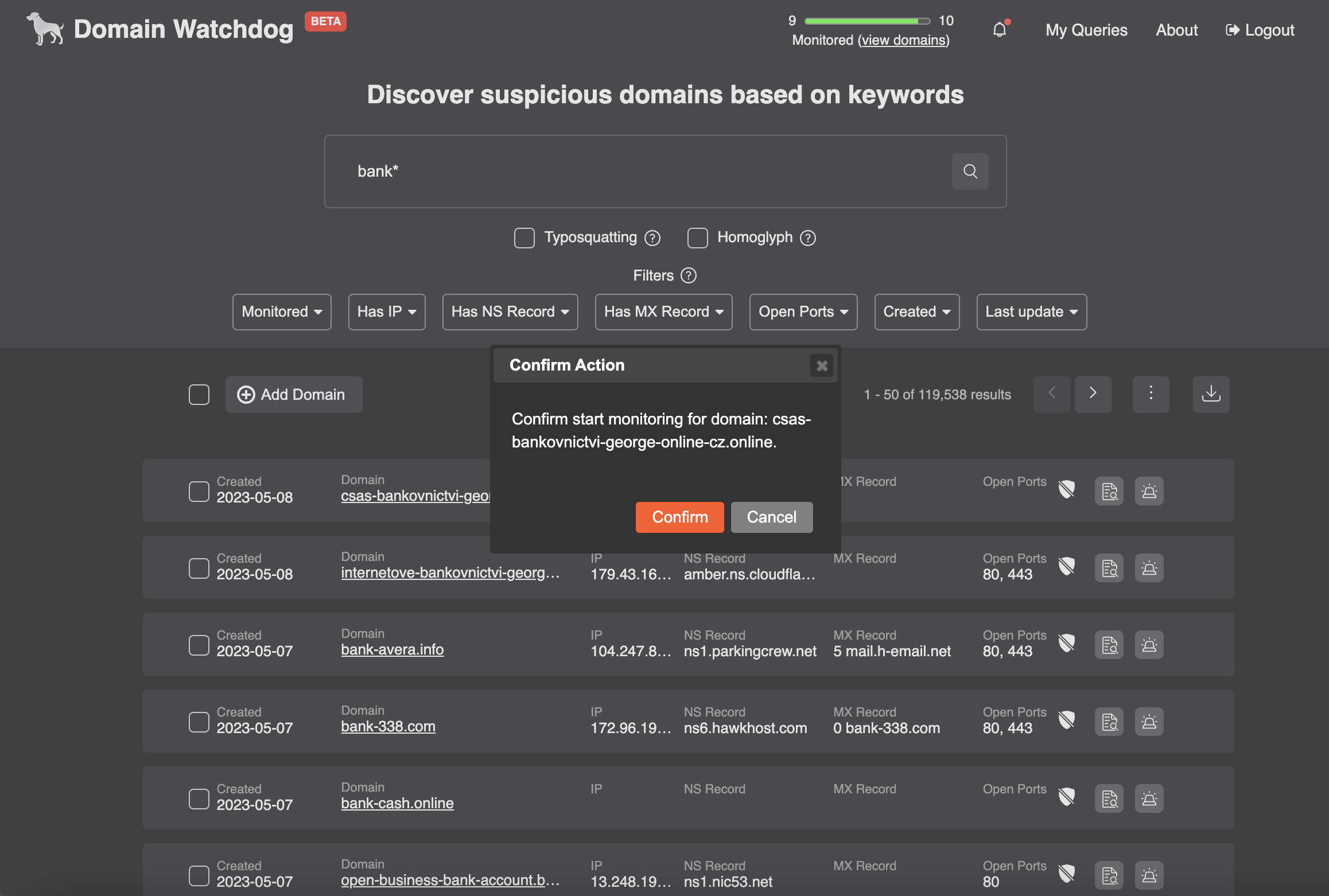Open the internetove-bankovnictvi-georg… domain link
This screenshot has height=896, width=1329.
pyautogui.click(x=450, y=573)
